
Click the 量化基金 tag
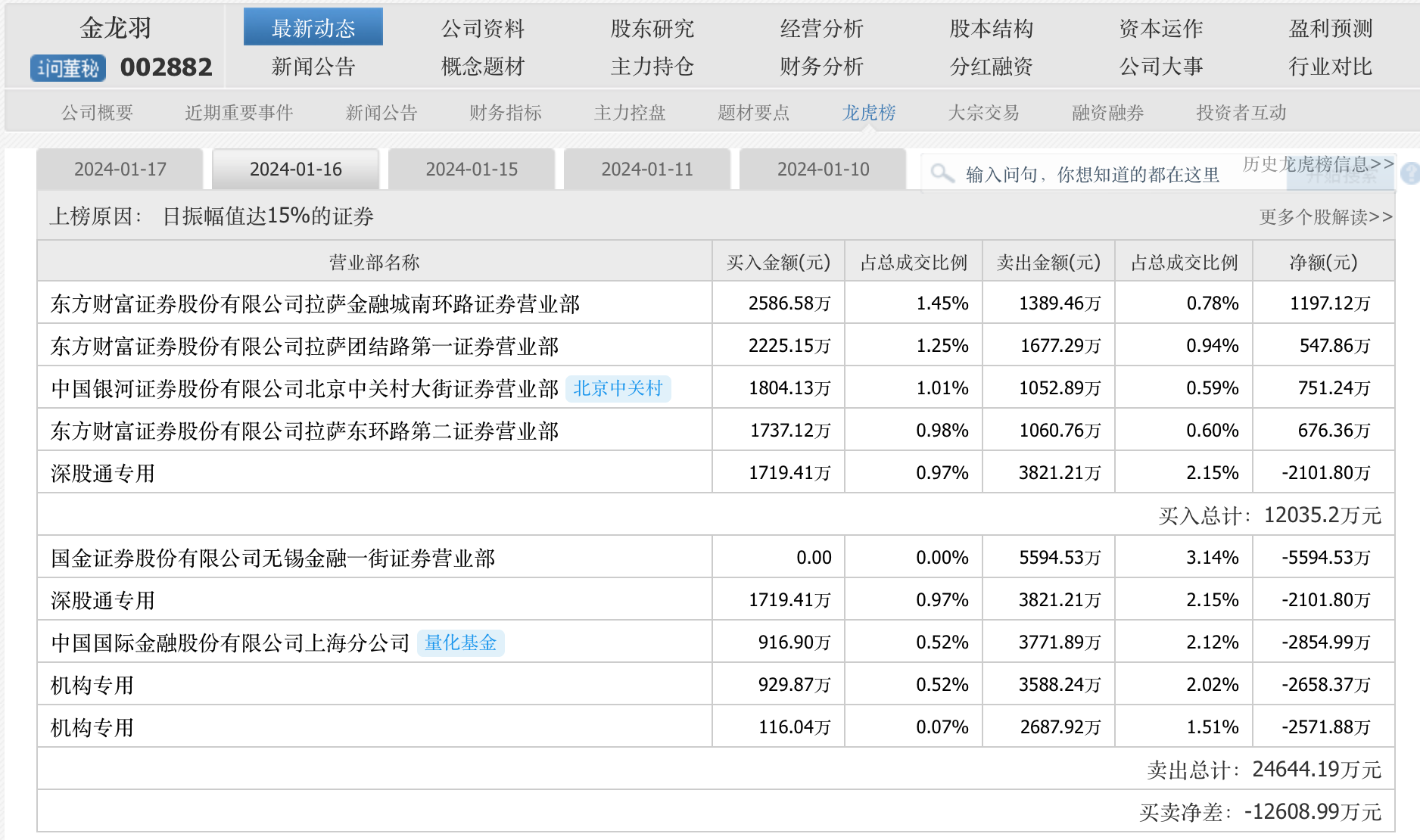460,643
